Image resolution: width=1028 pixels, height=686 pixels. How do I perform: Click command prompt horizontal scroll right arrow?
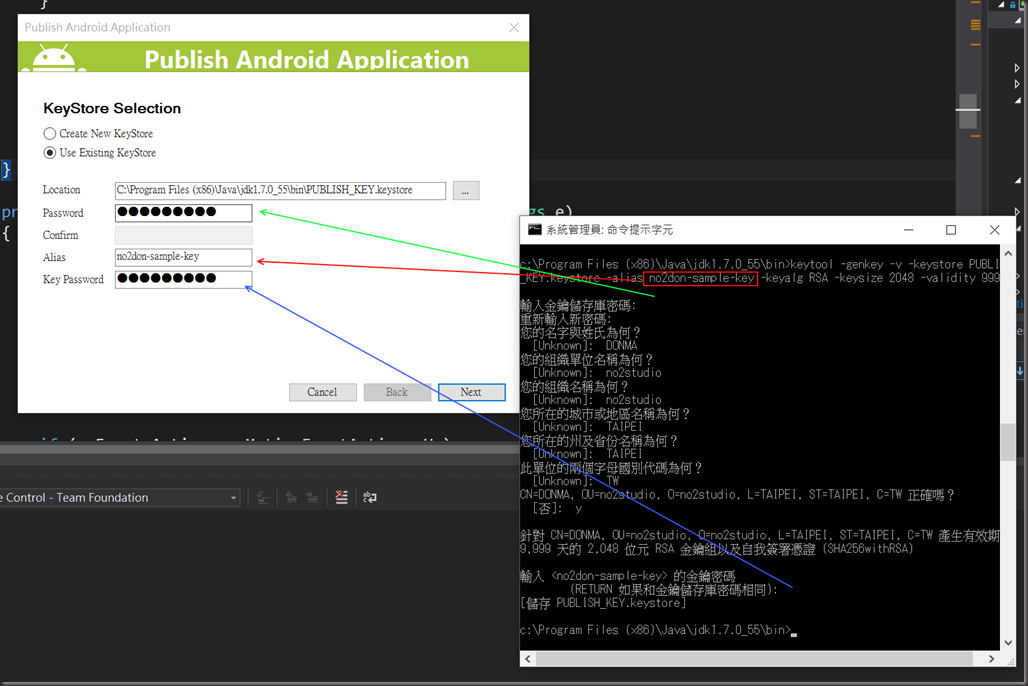pyautogui.click(x=991, y=658)
